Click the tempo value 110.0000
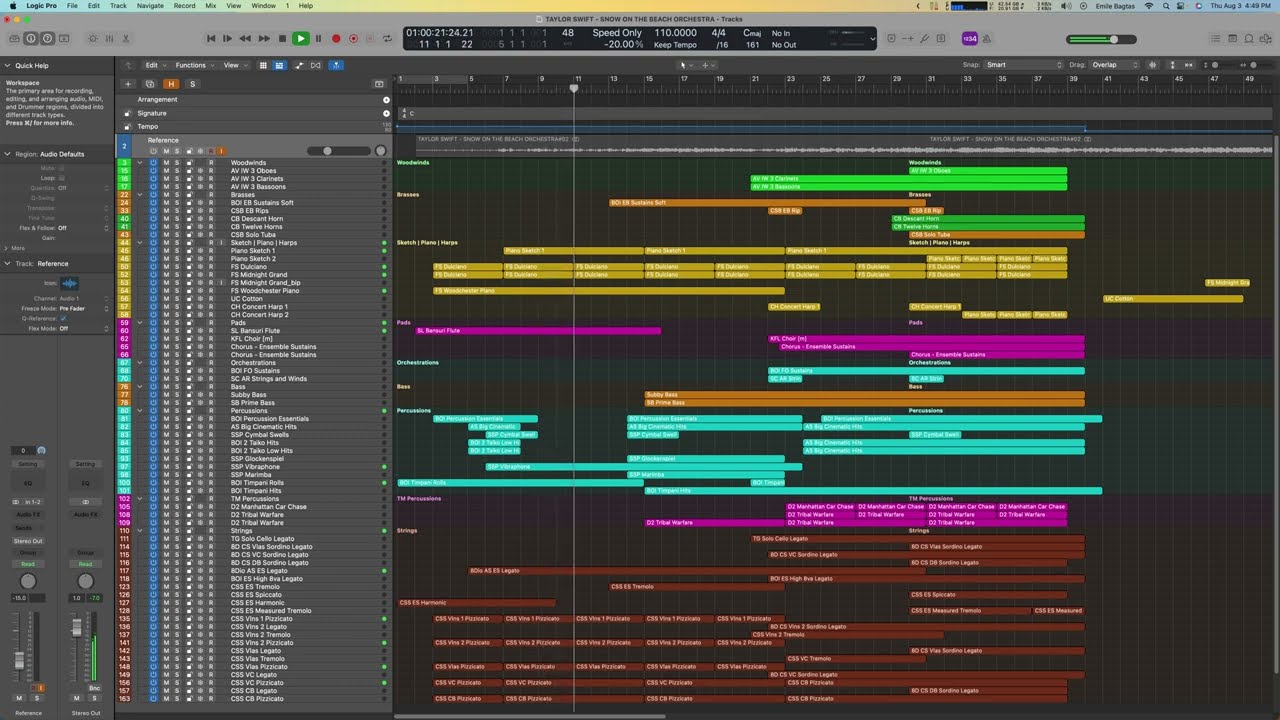 (x=675, y=33)
